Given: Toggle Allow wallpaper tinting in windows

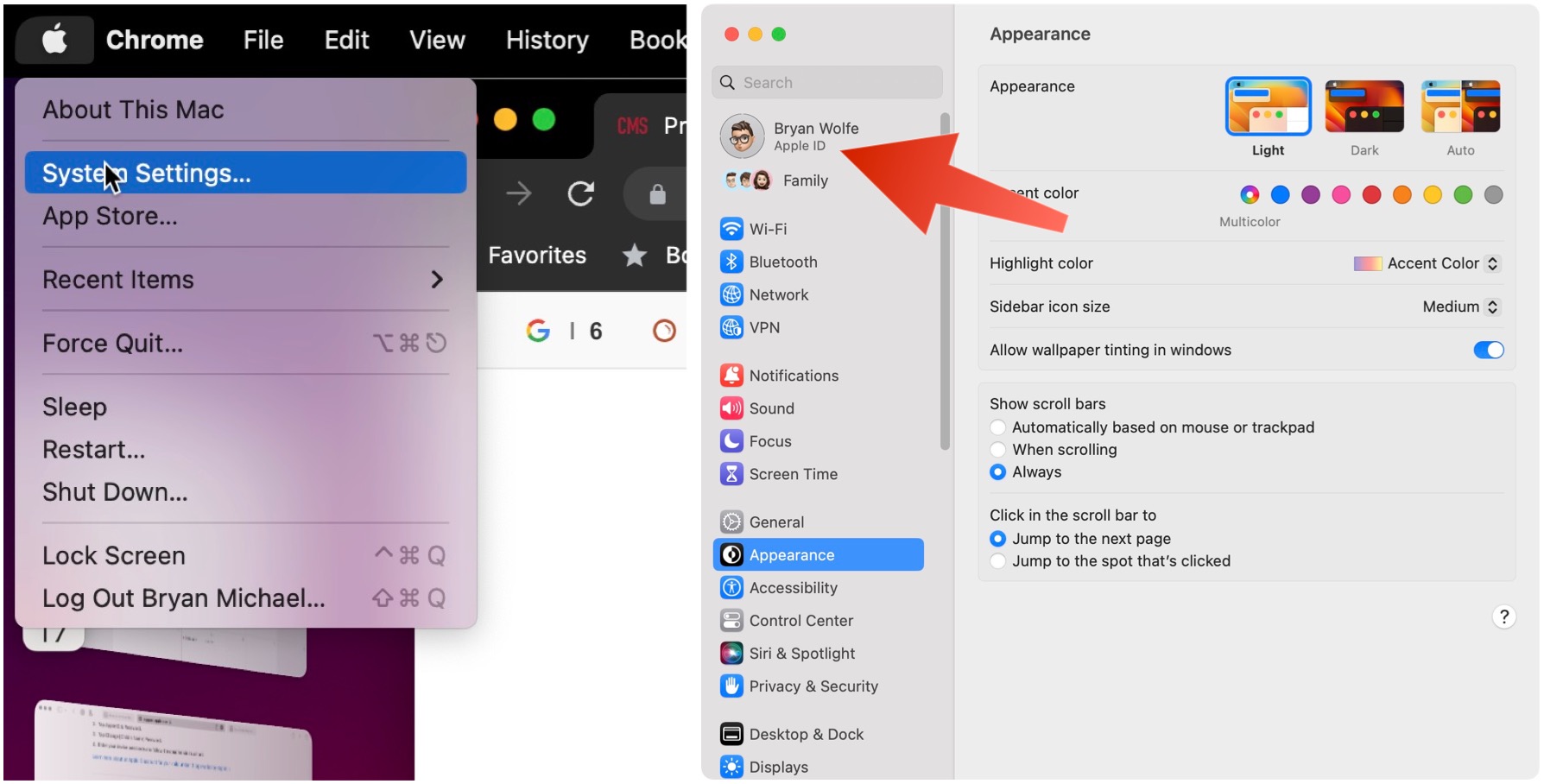Looking at the screenshot, I should 1488,350.
